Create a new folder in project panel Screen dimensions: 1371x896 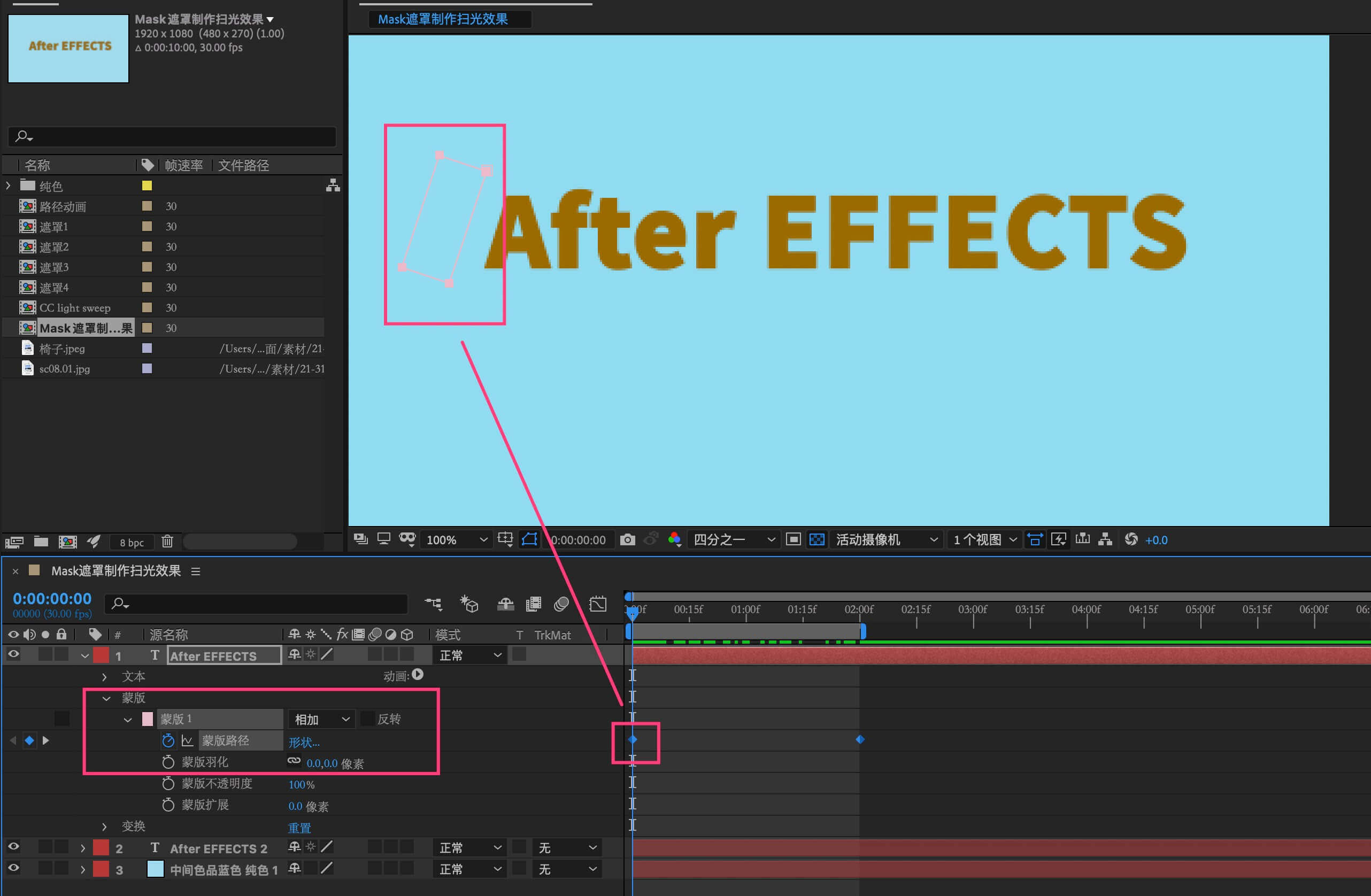pyautogui.click(x=41, y=541)
